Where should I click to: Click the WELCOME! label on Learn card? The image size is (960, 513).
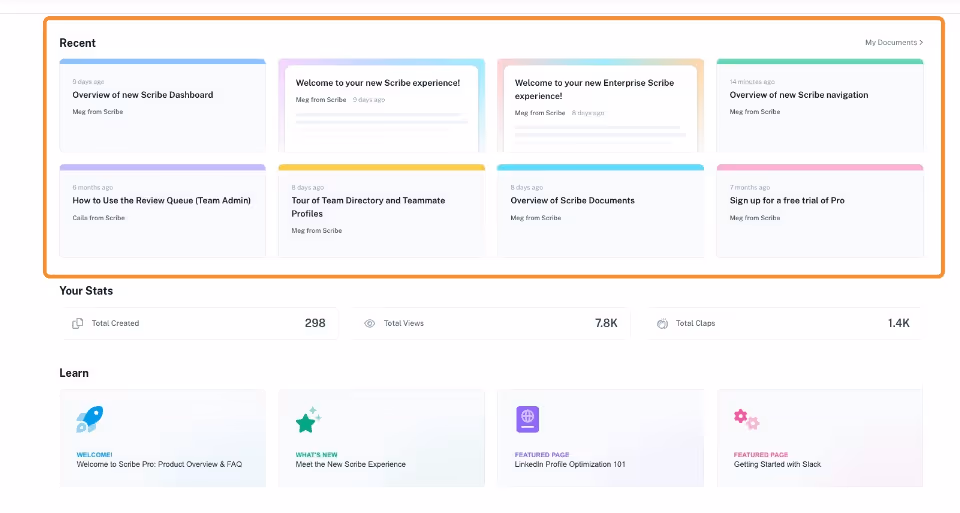click(x=94, y=455)
